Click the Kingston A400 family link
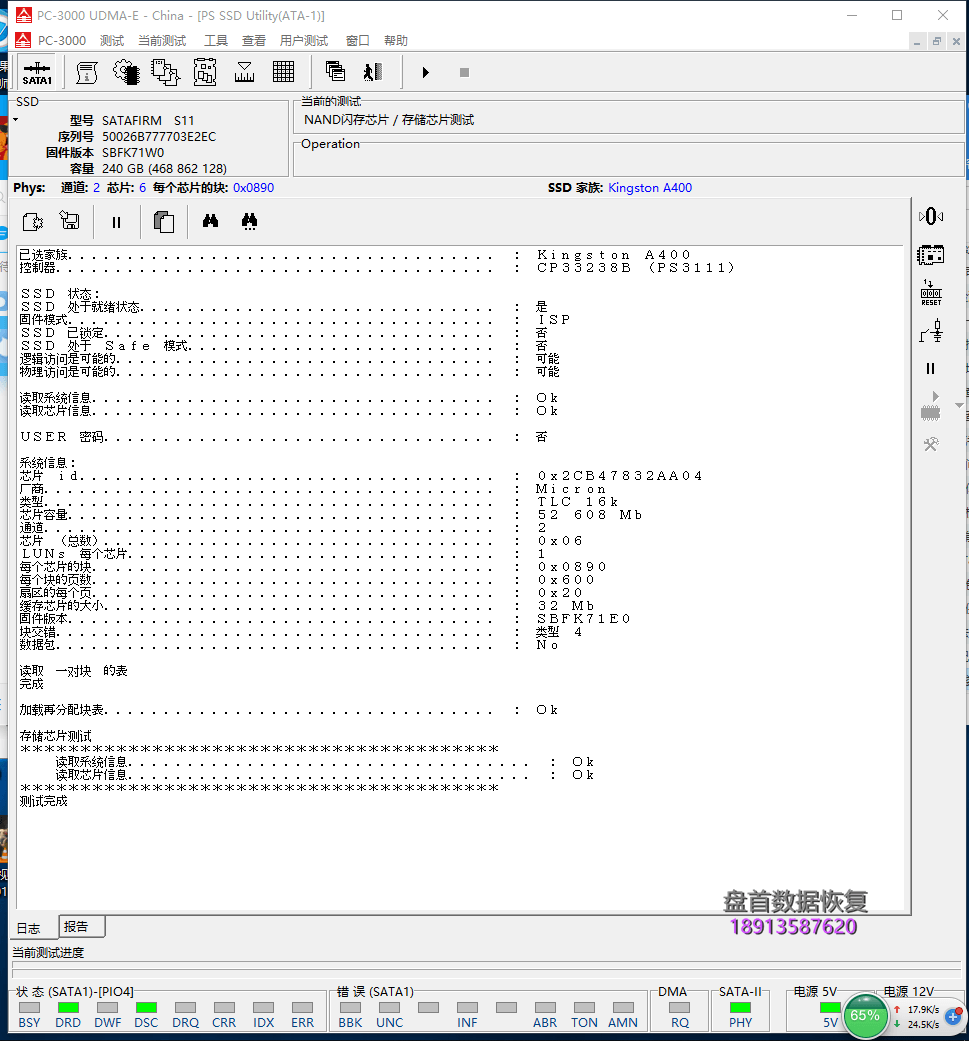969x1041 pixels. point(650,188)
